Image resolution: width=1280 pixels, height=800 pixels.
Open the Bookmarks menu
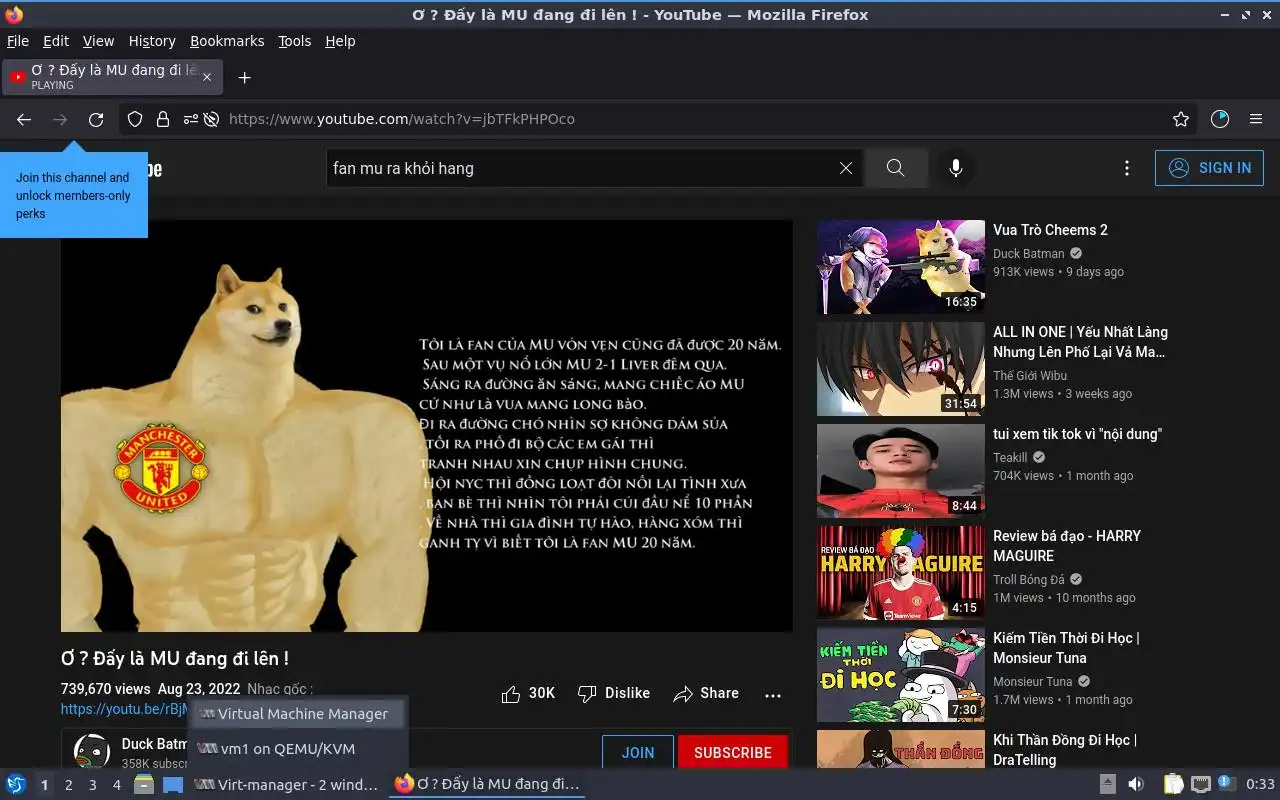(227, 41)
